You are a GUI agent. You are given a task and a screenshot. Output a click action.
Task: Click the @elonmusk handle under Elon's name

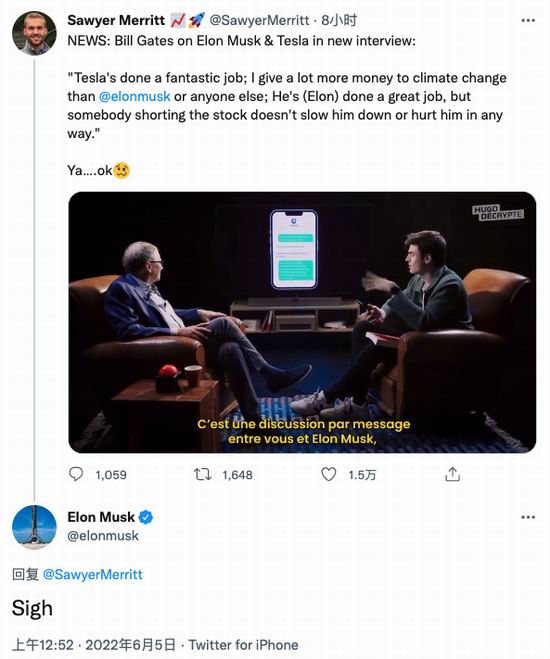(103, 535)
